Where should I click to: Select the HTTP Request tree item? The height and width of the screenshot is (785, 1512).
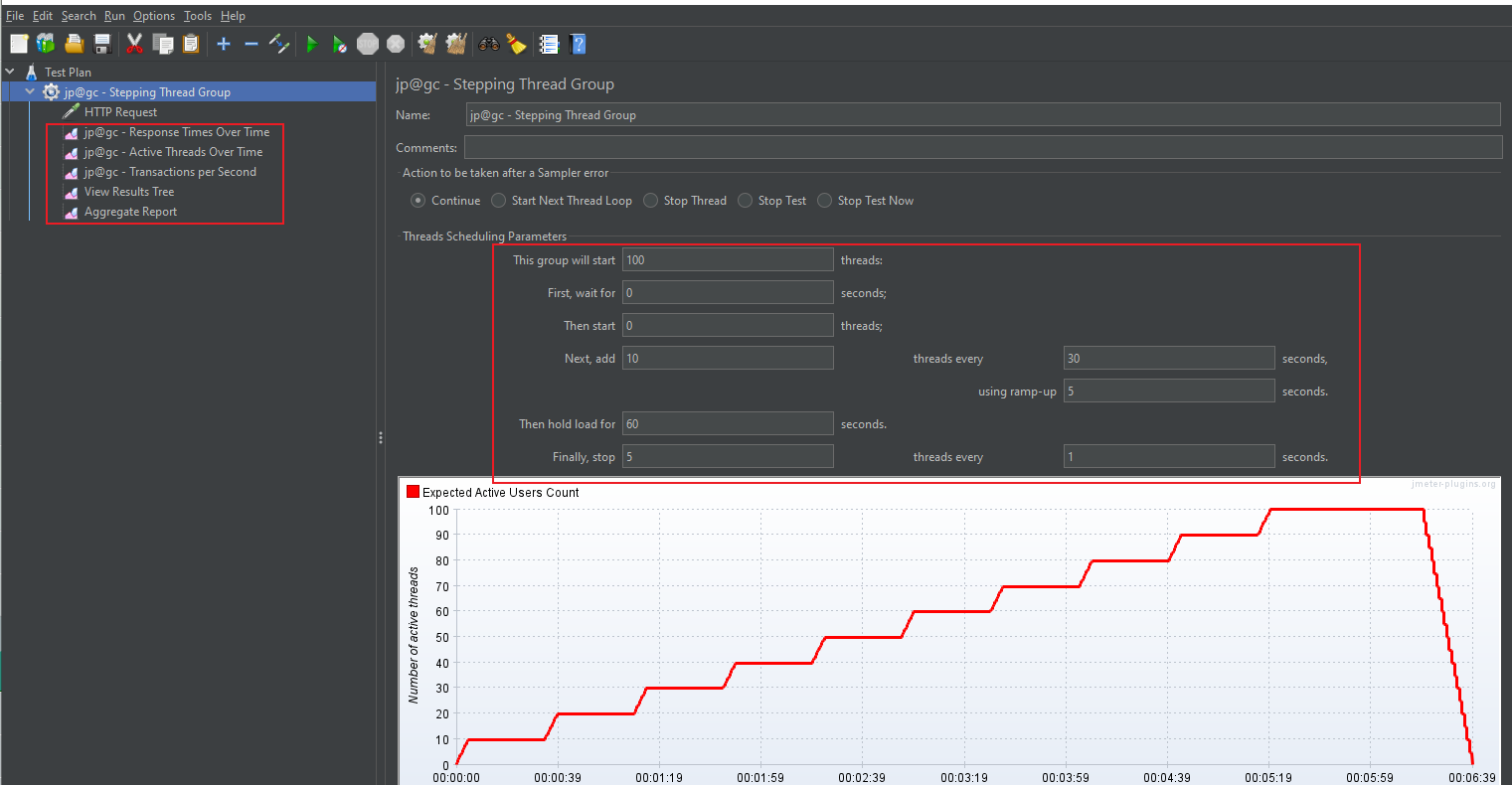click(120, 112)
